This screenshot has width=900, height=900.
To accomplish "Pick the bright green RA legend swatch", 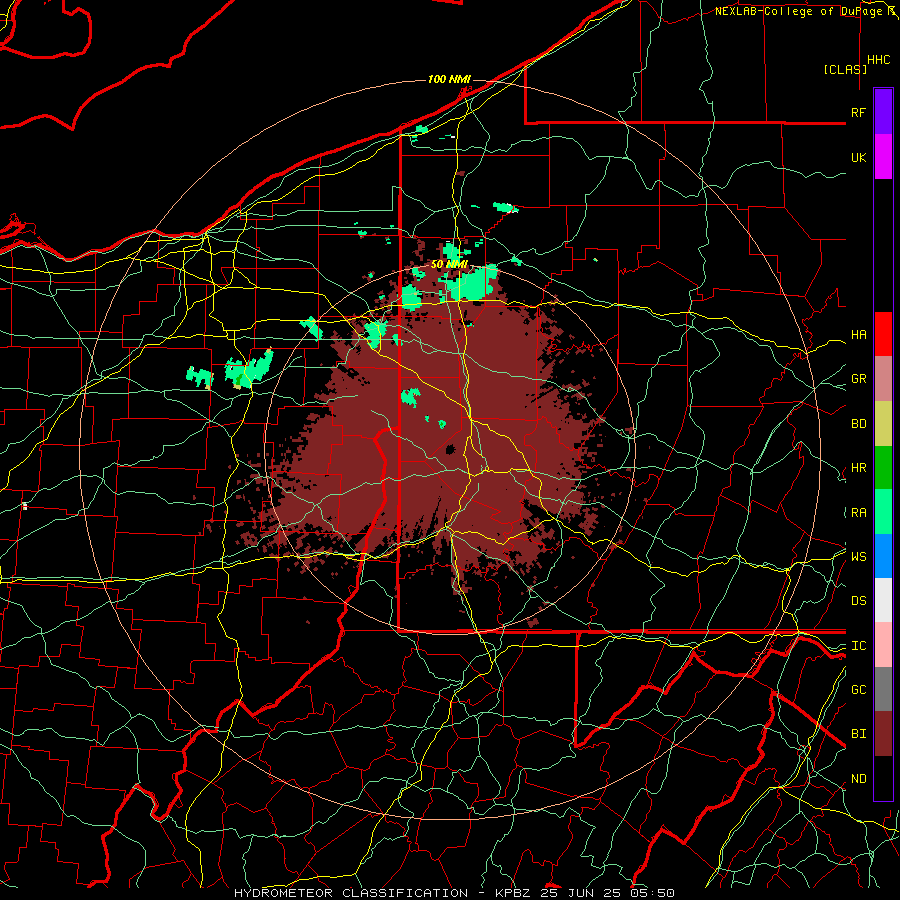I will point(883,512).
